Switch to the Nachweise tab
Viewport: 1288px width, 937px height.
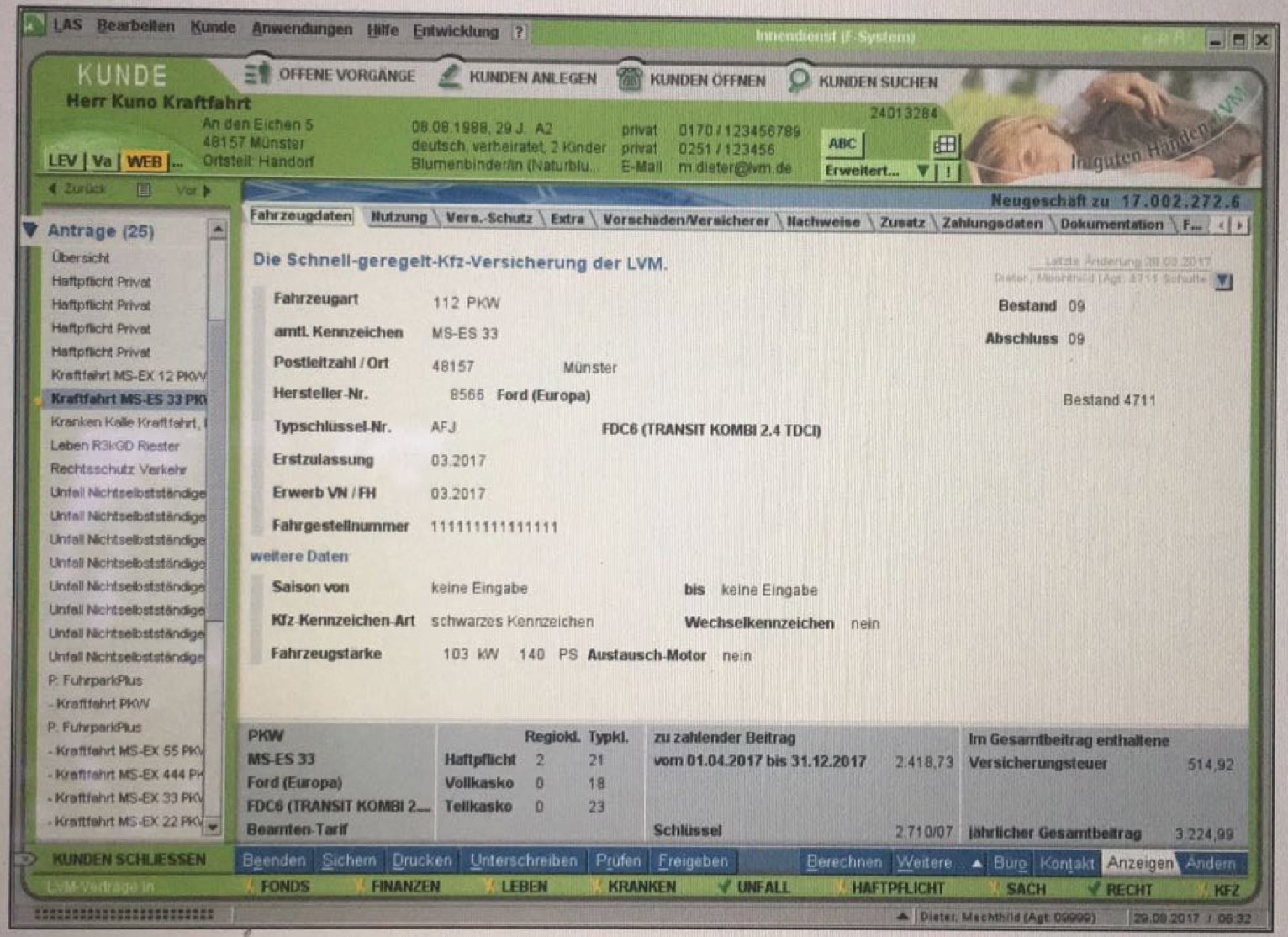(x=823, y=221)
